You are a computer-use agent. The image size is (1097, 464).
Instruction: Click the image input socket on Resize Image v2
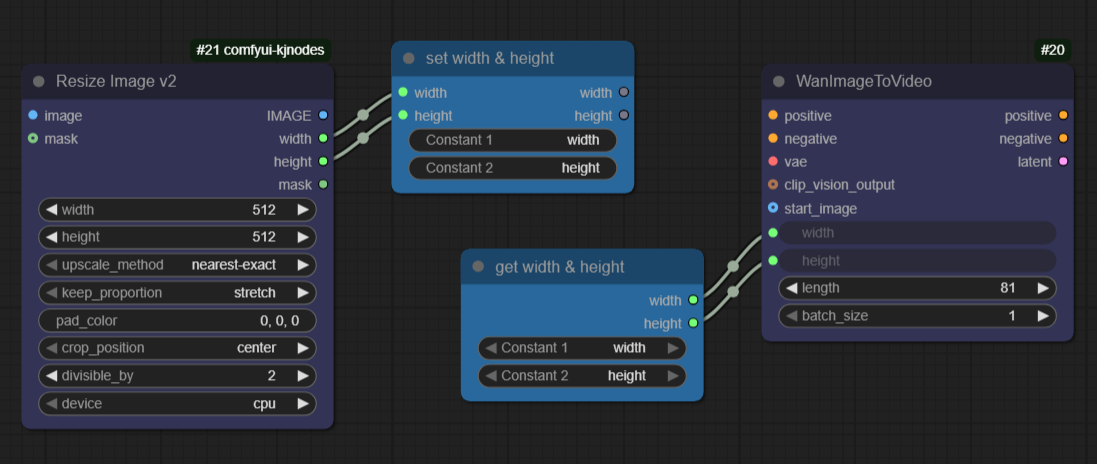pos(33,115)
